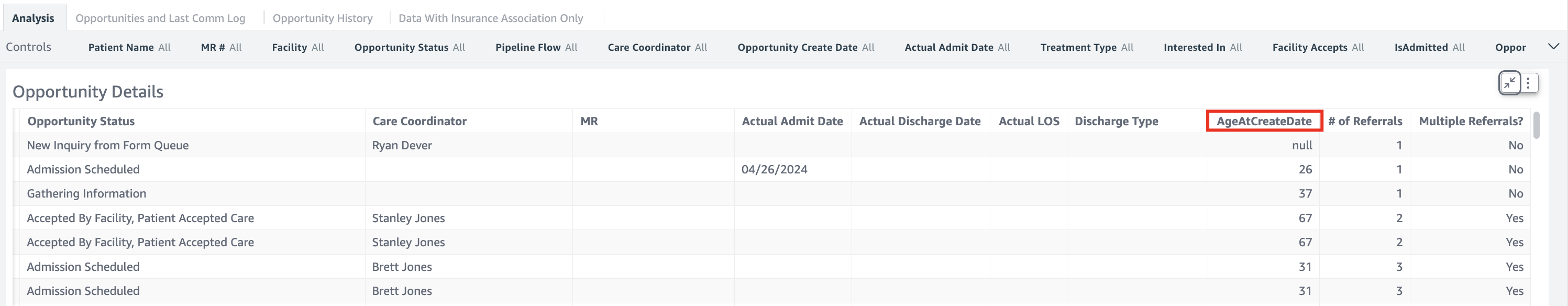Click the Actual Admit Date column header
Image resolution: width=1568 pixels, height=306 pixels.
(792, 122)
